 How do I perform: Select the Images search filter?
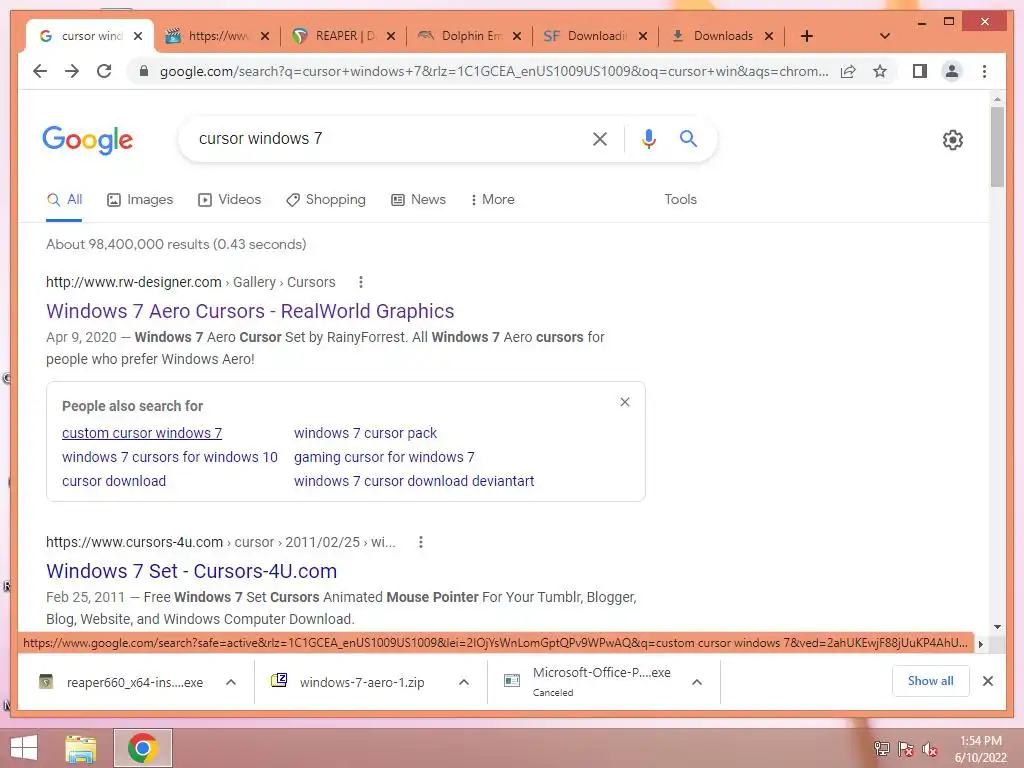click(x=140, y=199)
